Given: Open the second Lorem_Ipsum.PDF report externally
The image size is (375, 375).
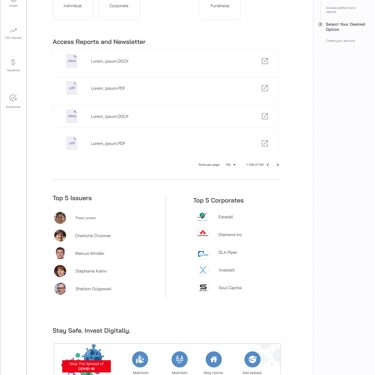Looking at the screenshot, I should 264,143.
